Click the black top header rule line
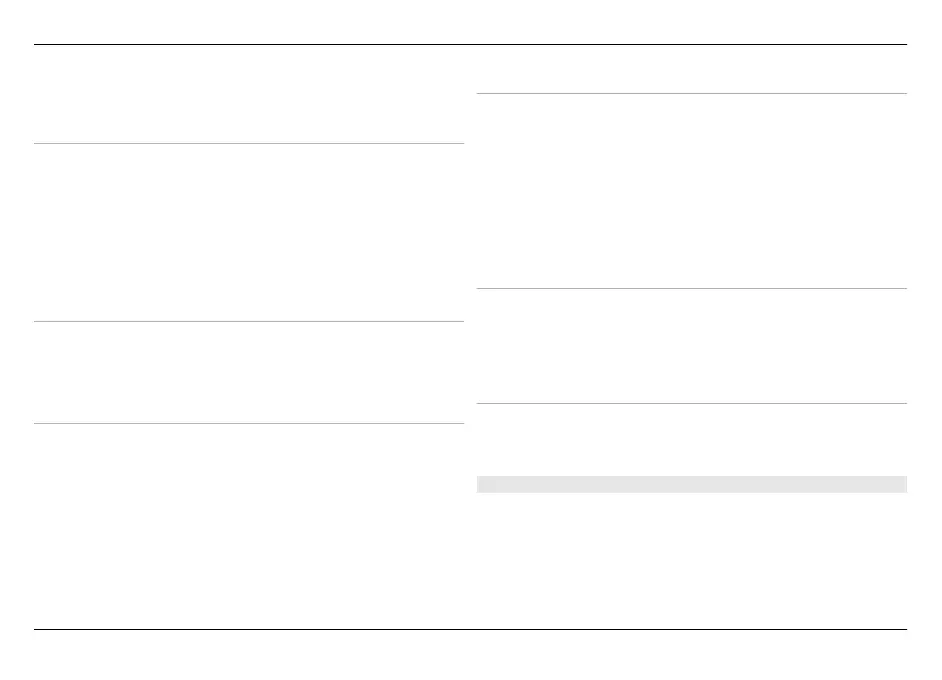The image size is (942, 680). pyautogui.click(x=470, y=44)
